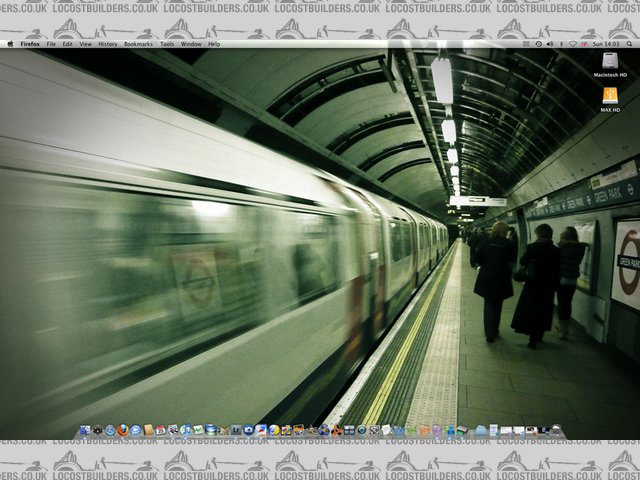
Task: Open the Spaces grid Dock icon
Action: (349, 430)
